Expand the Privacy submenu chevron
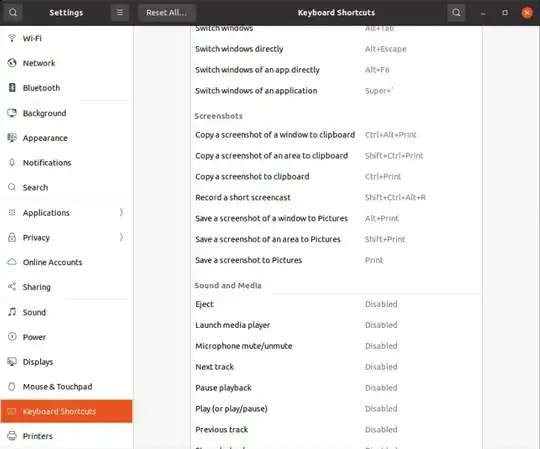 click(x=121, y=237)
